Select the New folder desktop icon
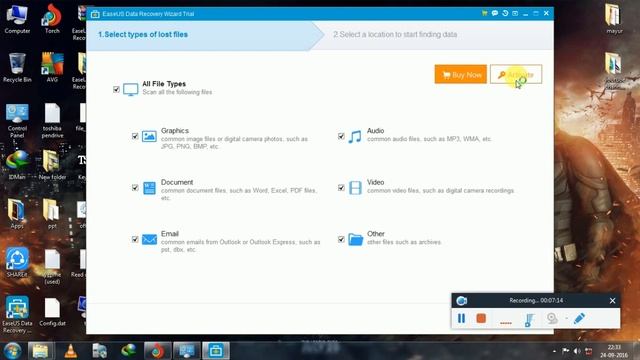Image resolution: width=640 pixels, height=360 pixels. click(52, 165)
